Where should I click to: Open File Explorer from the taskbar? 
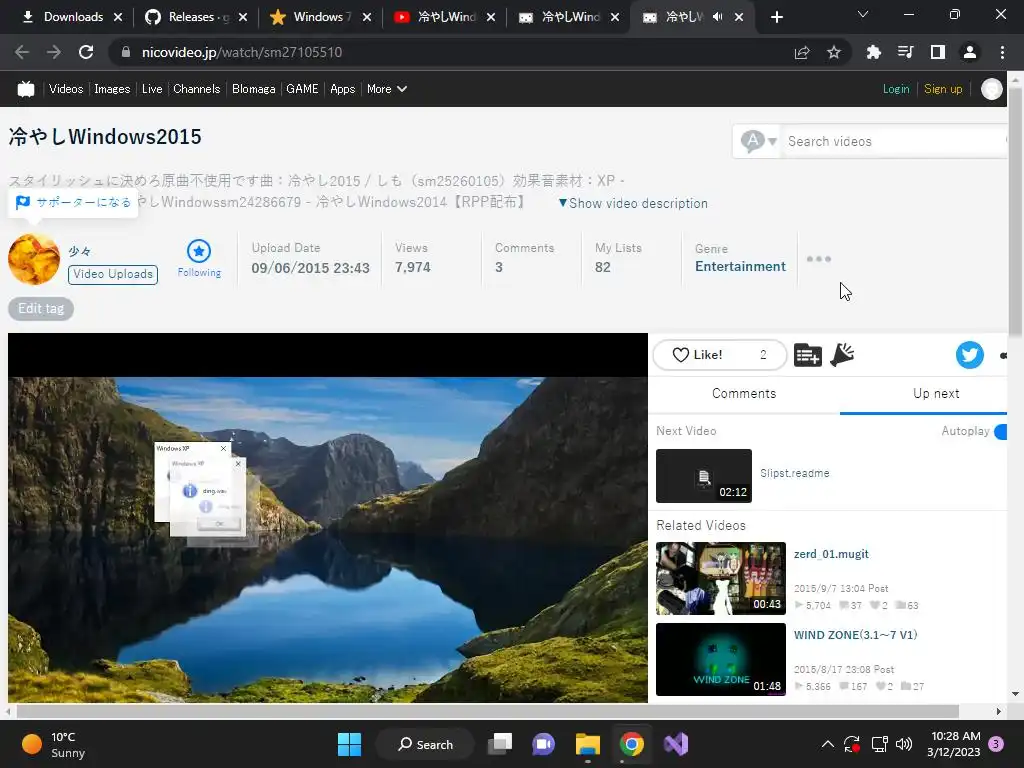pos(588,744)
